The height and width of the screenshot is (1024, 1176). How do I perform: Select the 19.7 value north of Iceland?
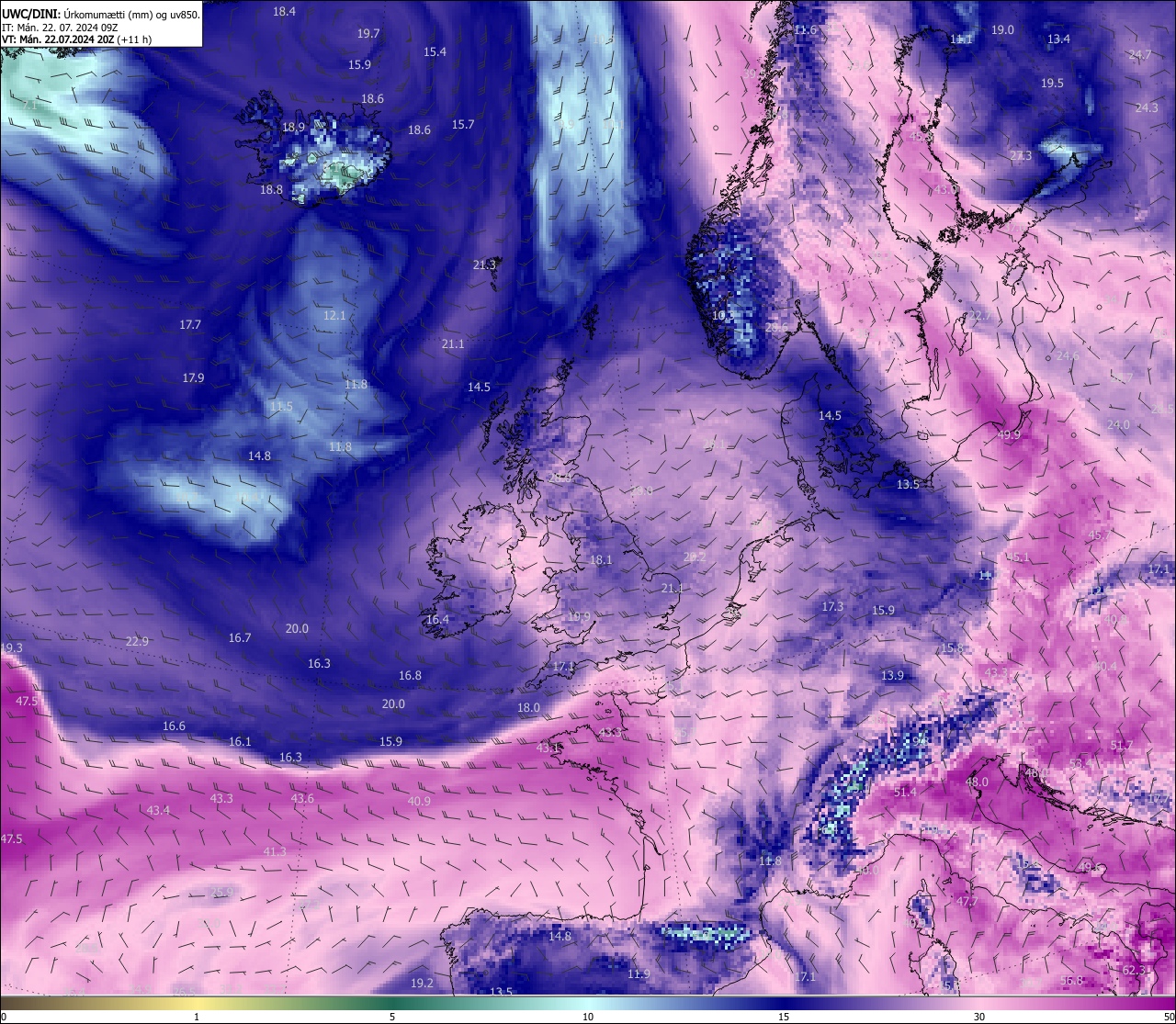click(x=368, y=33)
